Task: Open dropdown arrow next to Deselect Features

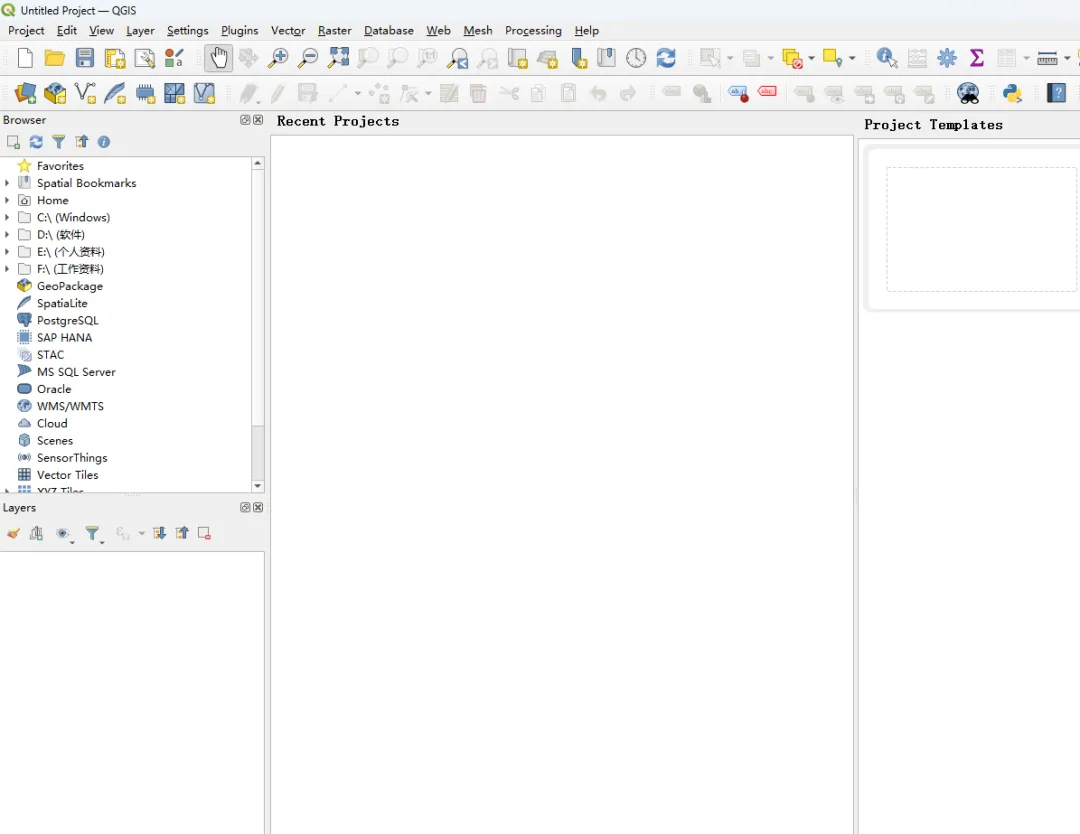Action: [811, 59]
